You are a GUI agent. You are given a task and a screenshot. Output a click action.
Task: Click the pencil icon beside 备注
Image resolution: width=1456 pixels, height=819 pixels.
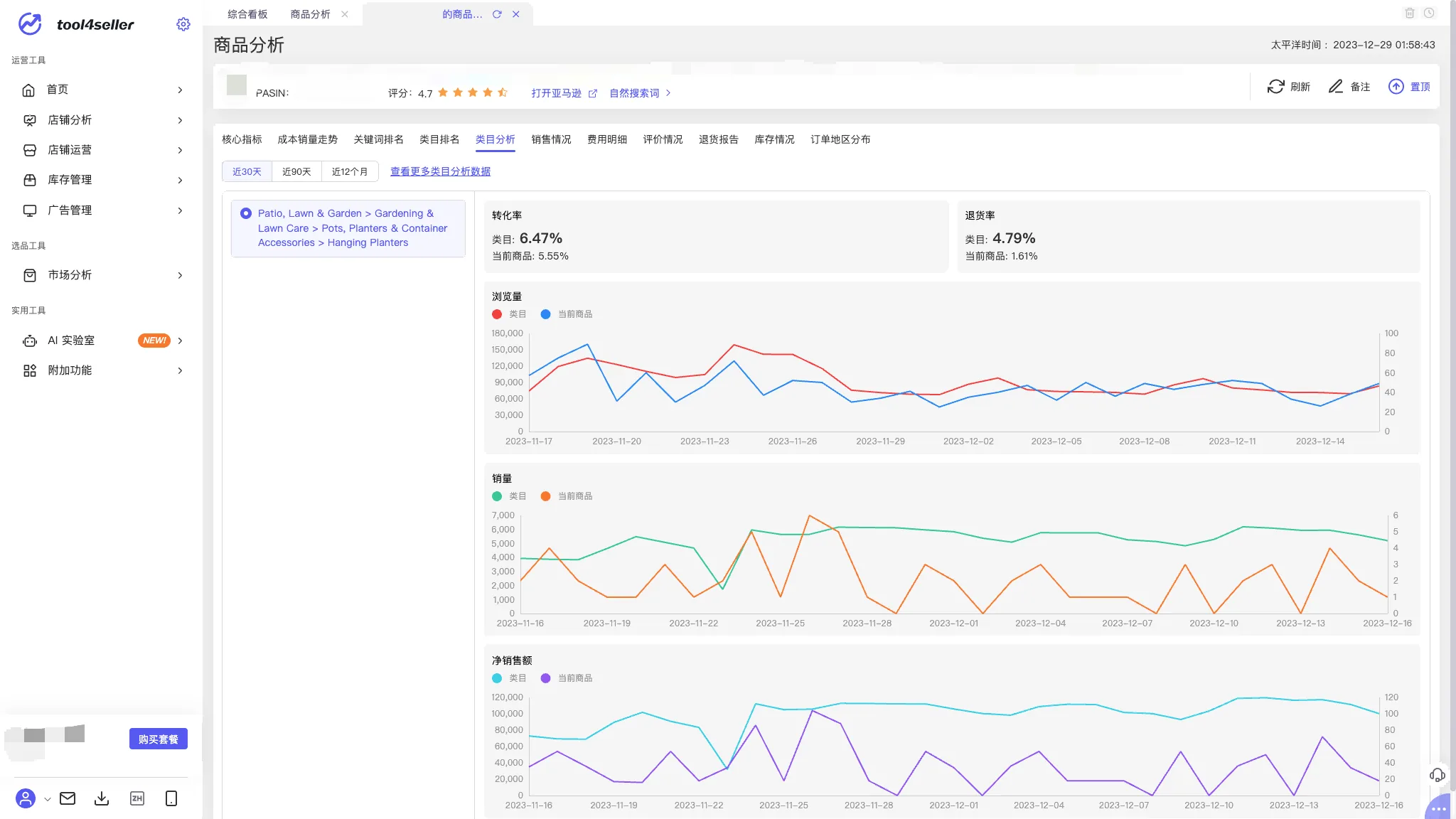point(1336,87)
